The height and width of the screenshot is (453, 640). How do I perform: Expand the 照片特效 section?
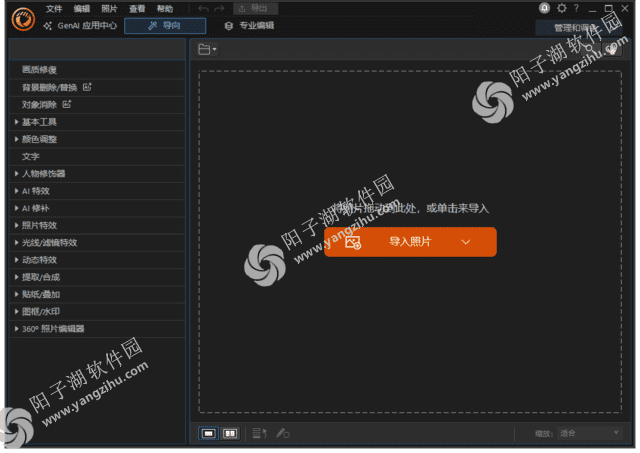97,225
